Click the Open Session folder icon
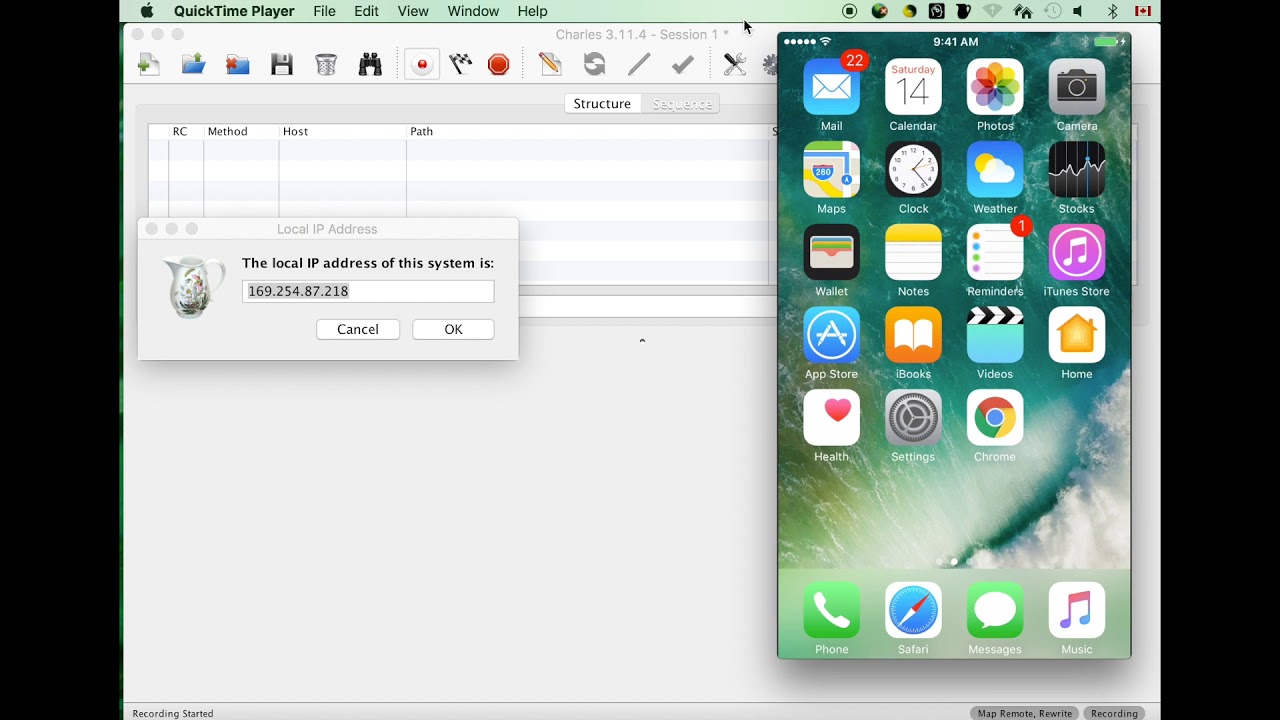 pos(193,65)
